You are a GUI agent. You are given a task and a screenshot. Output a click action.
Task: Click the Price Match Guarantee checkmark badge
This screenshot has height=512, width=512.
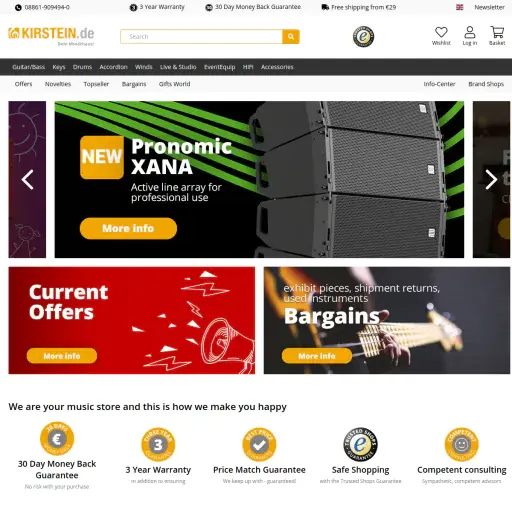click(259, 444)
